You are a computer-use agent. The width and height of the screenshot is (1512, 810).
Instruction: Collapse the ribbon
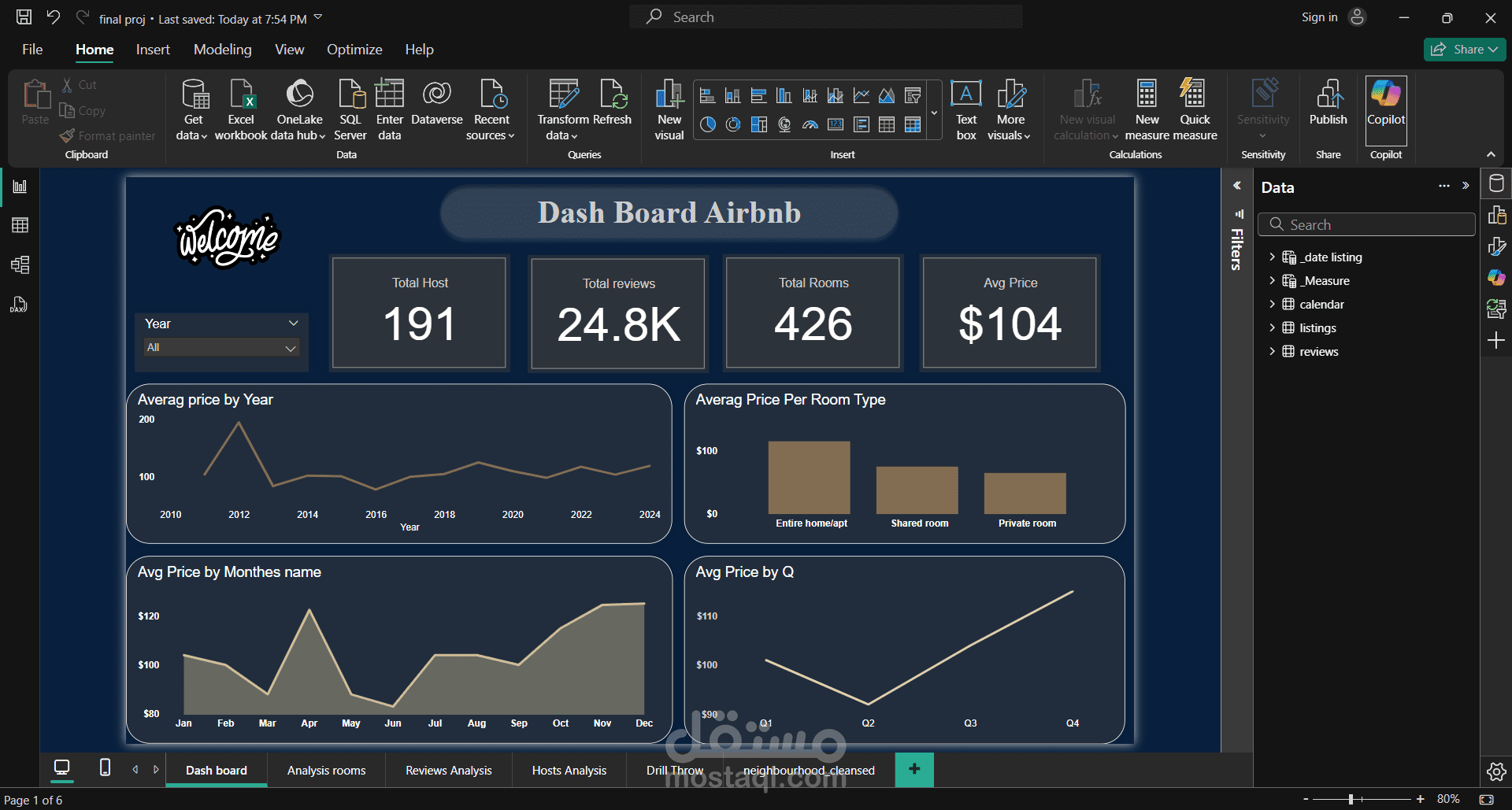[1491, 154]
